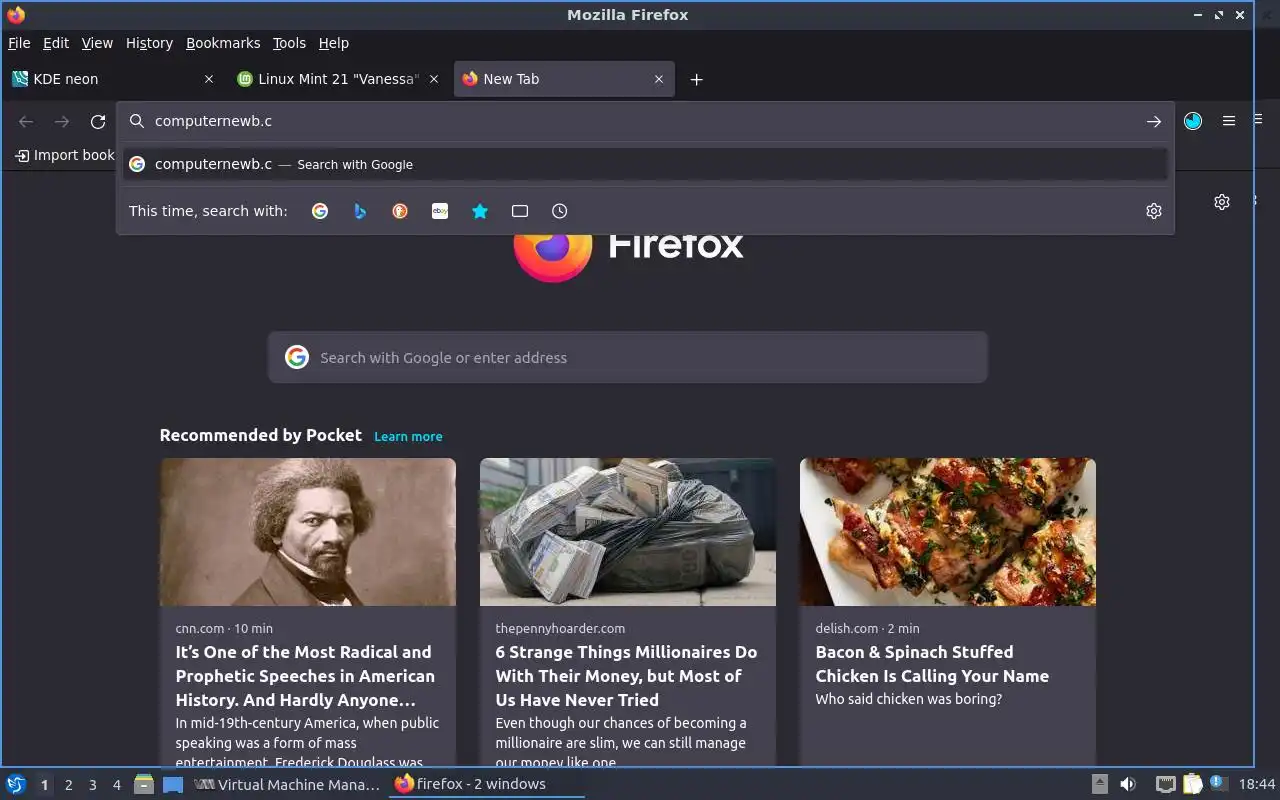Switch to virtual desktop 3
Viewport: 1280px width, 800px height.
click(x=92, y=785)
